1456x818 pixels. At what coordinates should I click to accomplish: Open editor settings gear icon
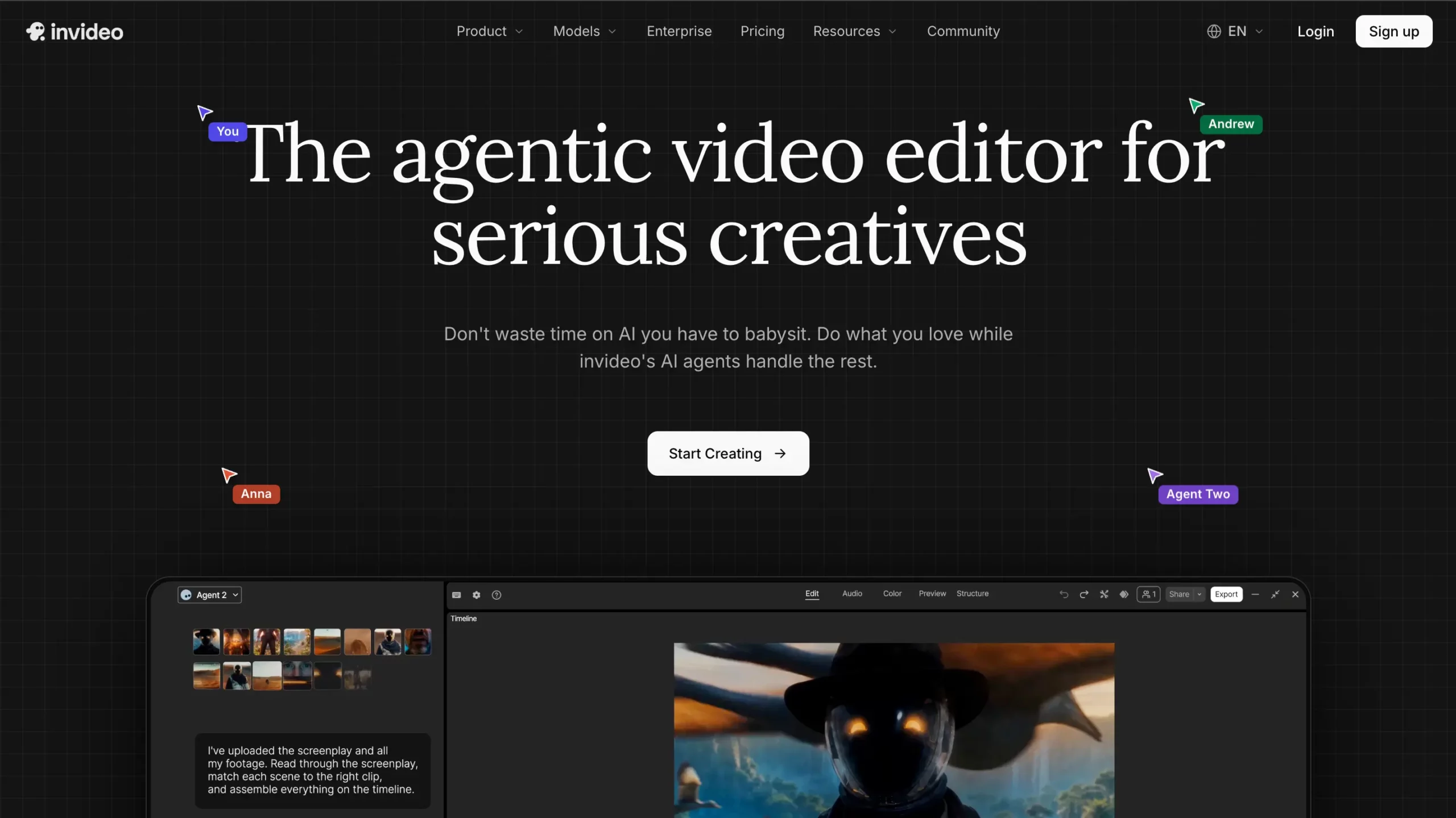pos(477,595)
